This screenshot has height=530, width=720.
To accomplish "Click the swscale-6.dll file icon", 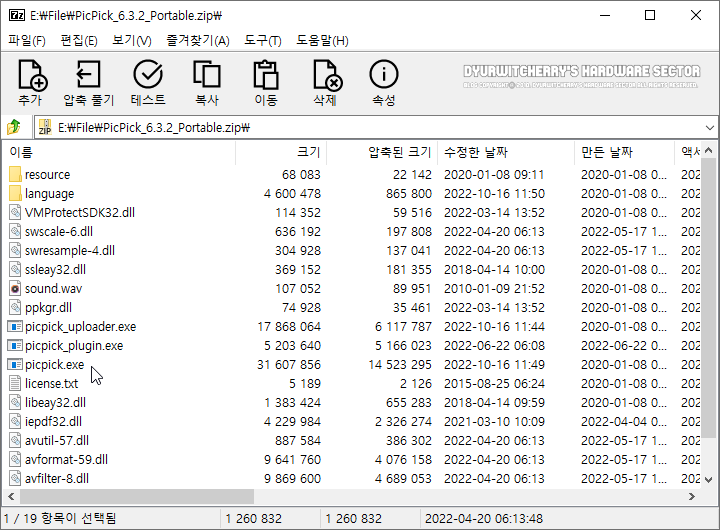I will pos(15,231).
